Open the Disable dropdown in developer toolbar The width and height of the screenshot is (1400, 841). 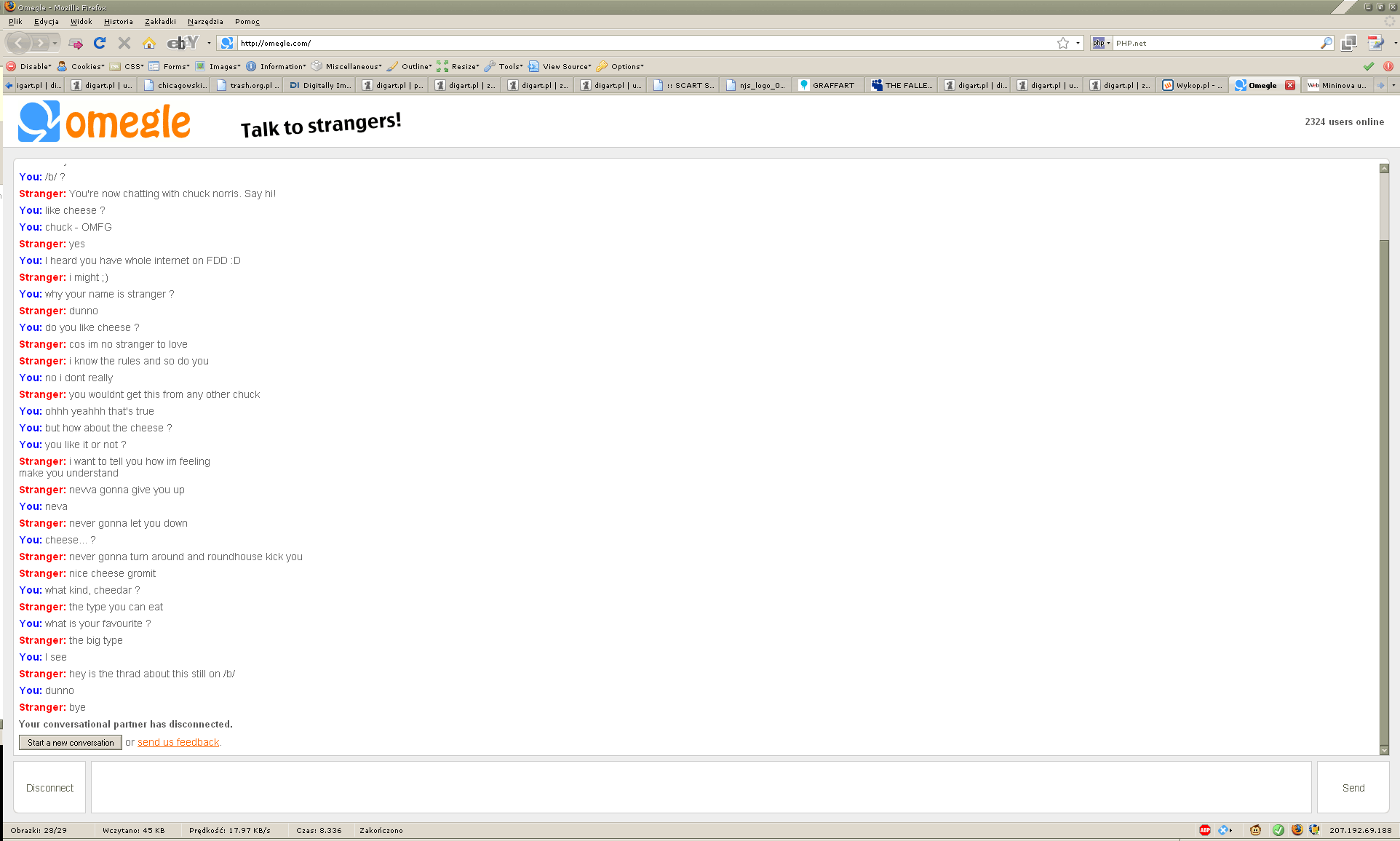pos(30,66)
